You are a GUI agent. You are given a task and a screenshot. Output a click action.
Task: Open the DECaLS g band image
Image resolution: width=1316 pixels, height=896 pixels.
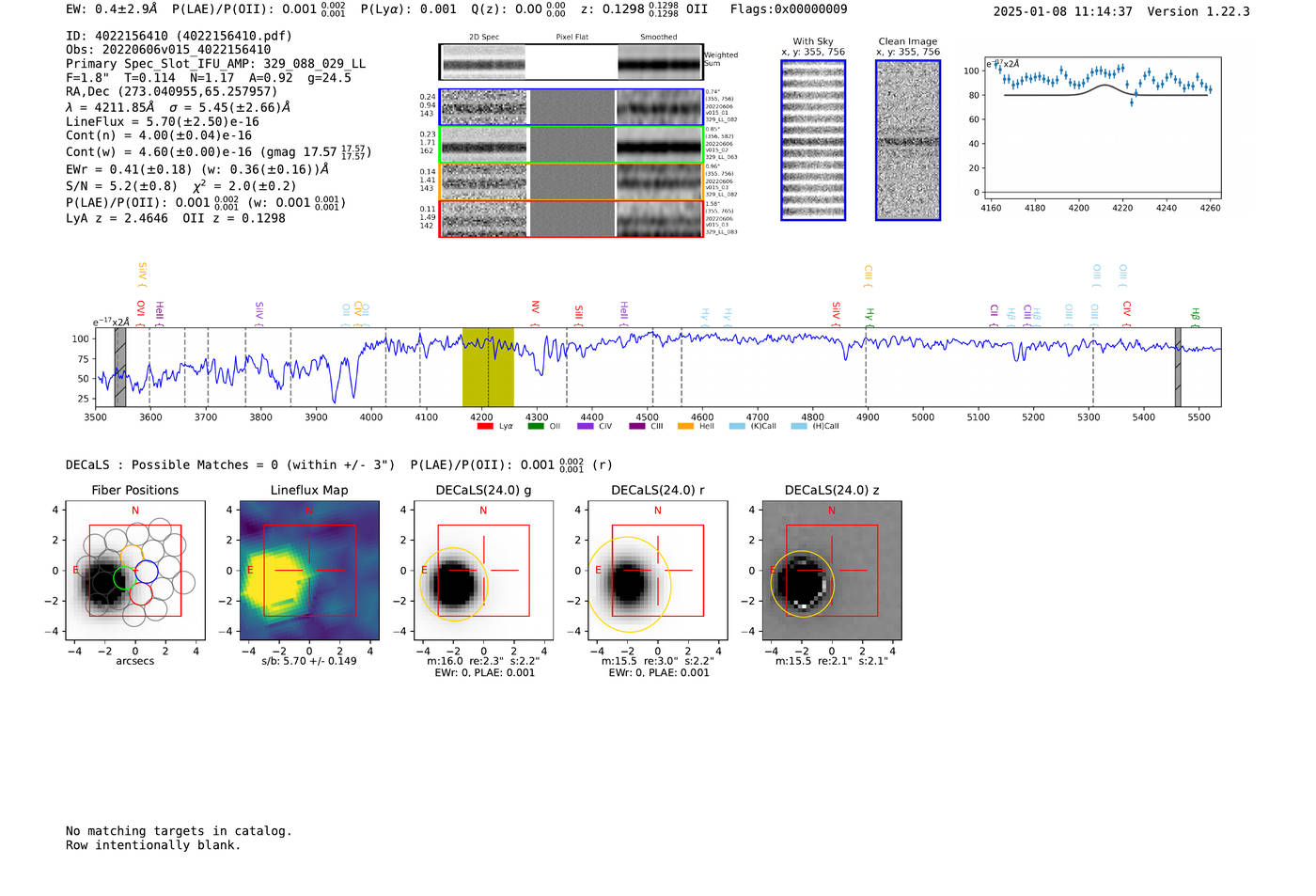tap(483, 571)
